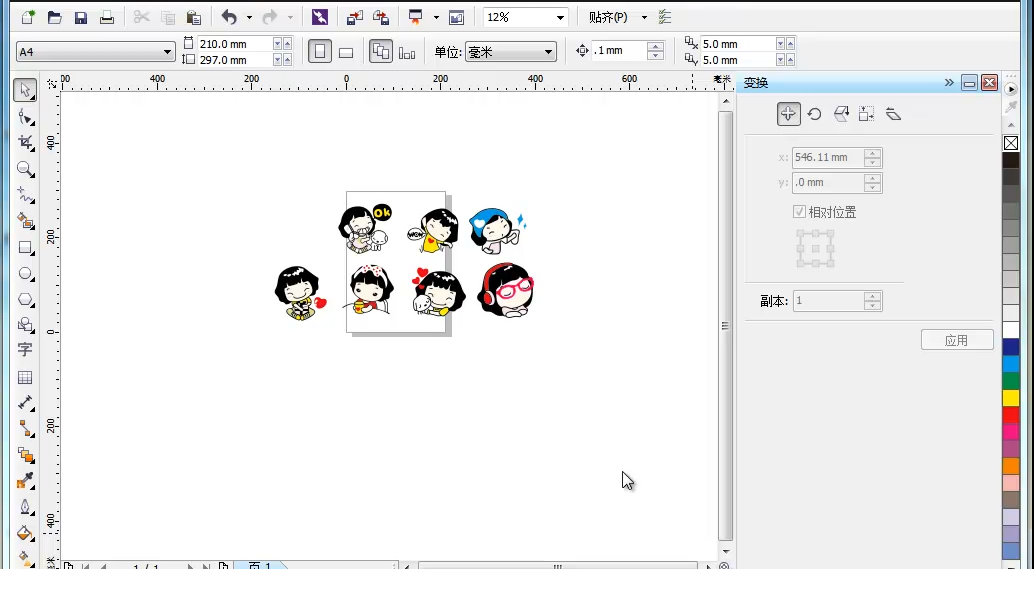Select the Text tool
The height and width of the screenshot is (592, 1034).
click(x=25, y=349)
